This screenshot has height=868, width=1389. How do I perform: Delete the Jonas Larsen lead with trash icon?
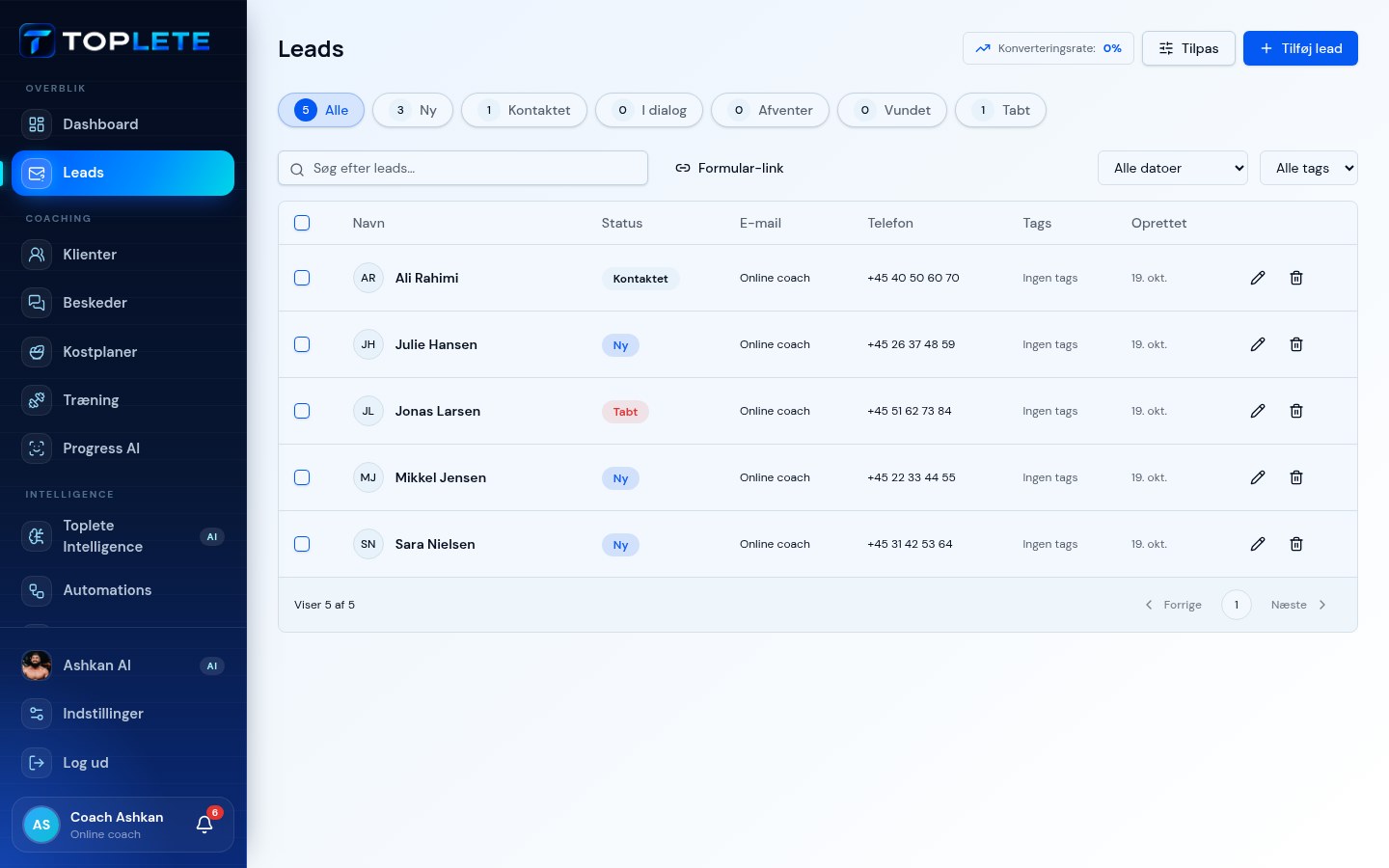click(x=1296, y=411)
